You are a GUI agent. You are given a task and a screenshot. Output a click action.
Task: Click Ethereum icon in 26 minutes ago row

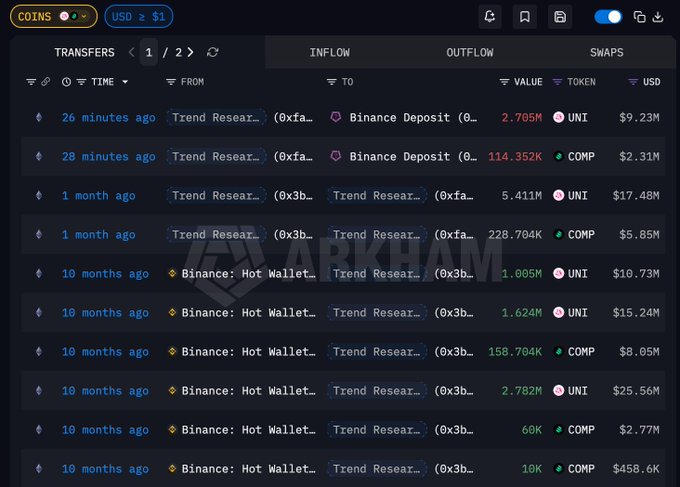click(x=39, y=117)
